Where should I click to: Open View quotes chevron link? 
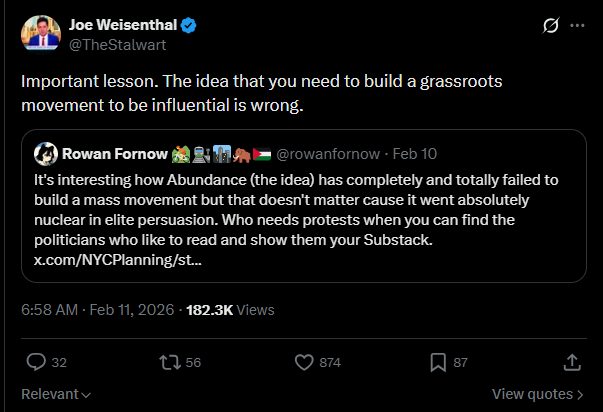coord(538,394)
